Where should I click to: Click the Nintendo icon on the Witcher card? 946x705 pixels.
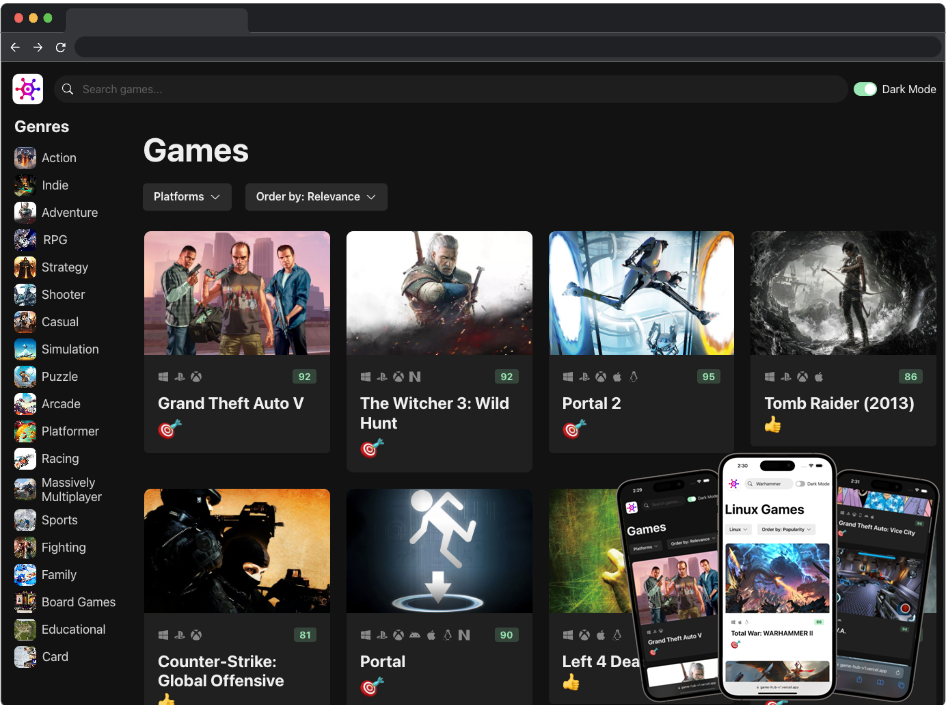click(x=414, y=377)
